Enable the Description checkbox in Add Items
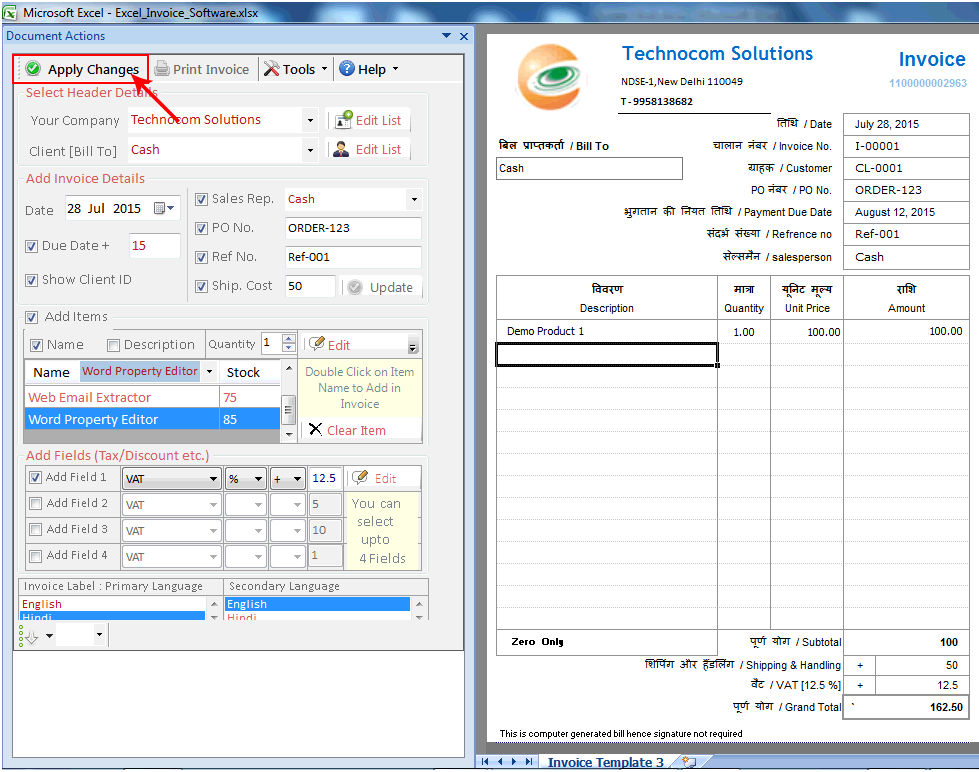 [x=112, y=344]
